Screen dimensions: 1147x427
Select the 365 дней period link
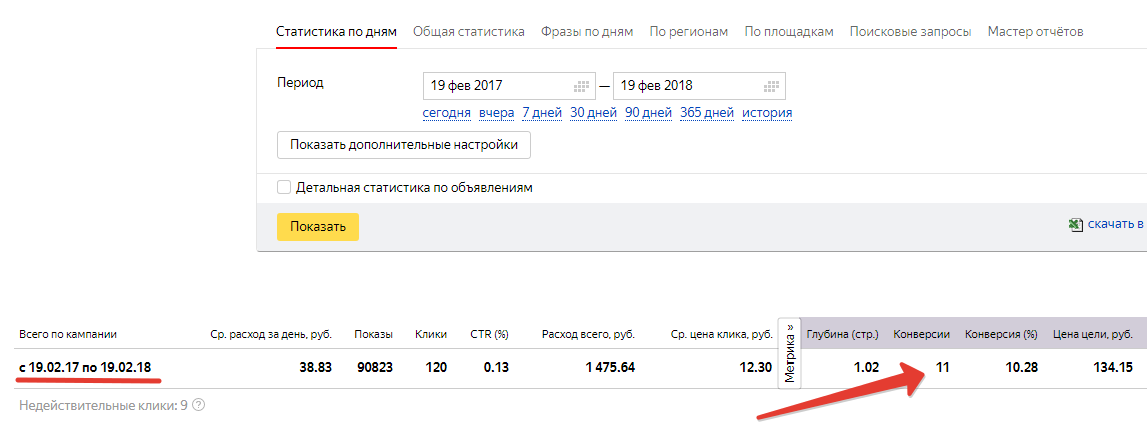tap(707, 113)
